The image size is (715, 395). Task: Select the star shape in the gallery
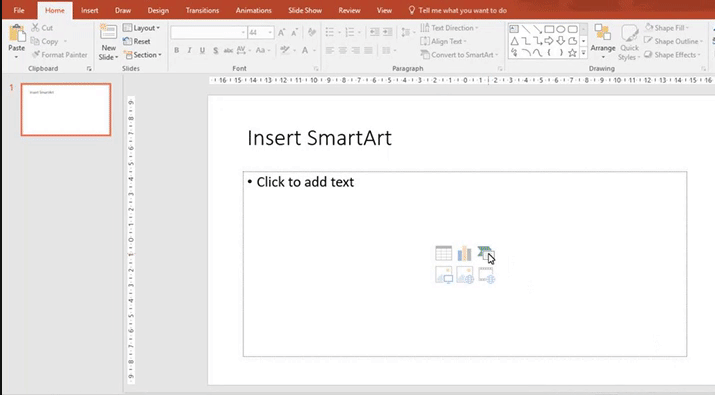[572, 53]
